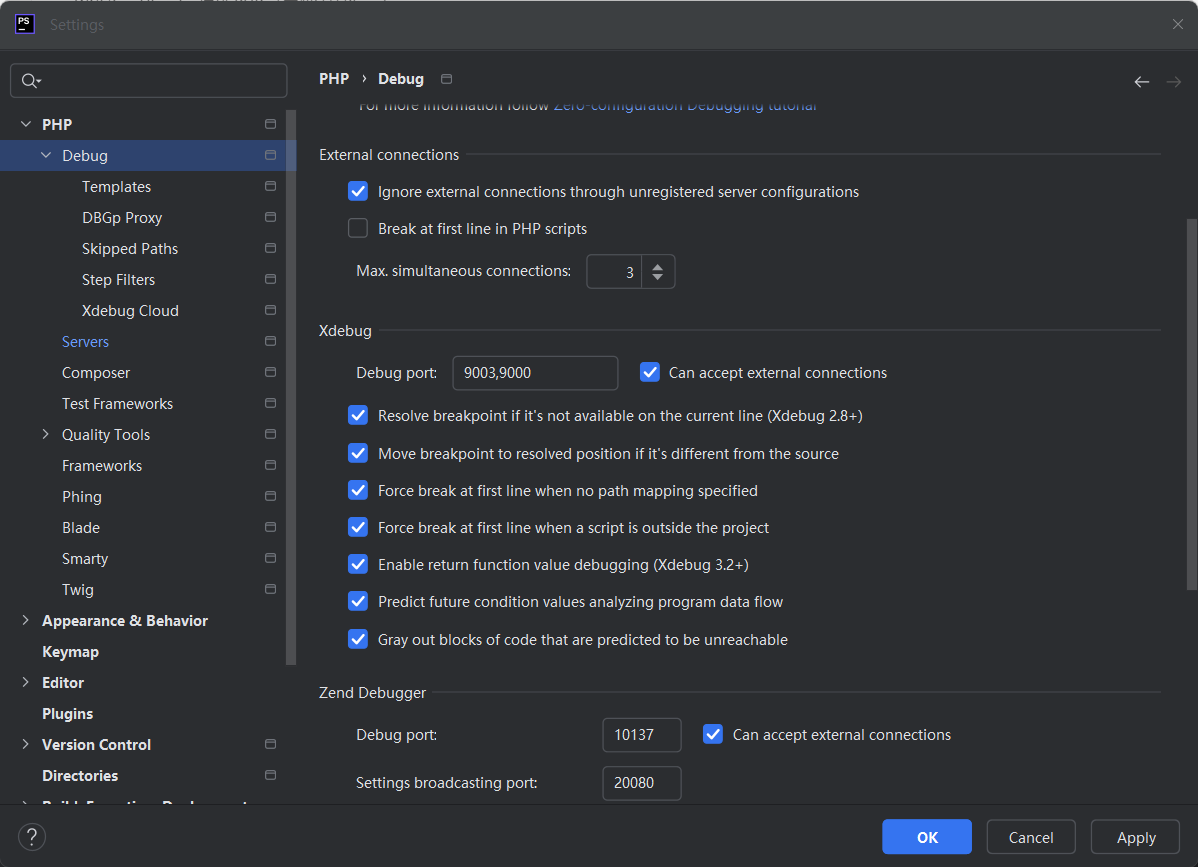The width and height of the screenshot is (1198, 867).
Task: Confirm settings with OK button
Action: 927,836
